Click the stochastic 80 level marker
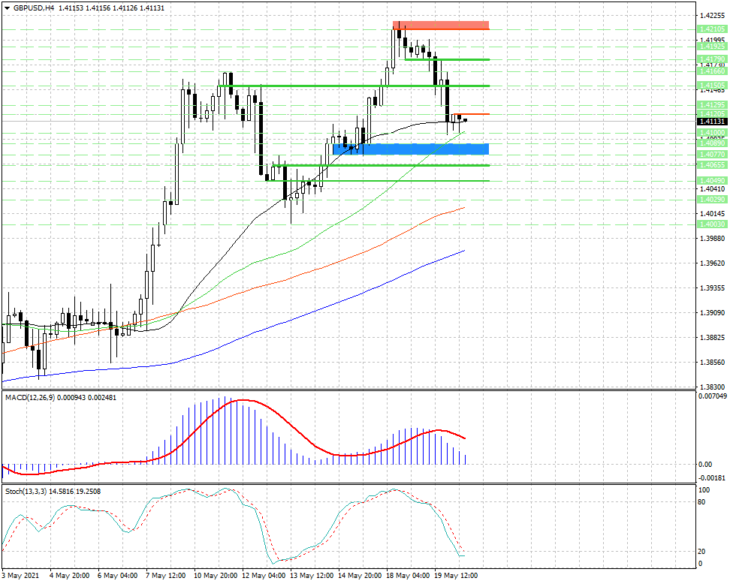 702,502
